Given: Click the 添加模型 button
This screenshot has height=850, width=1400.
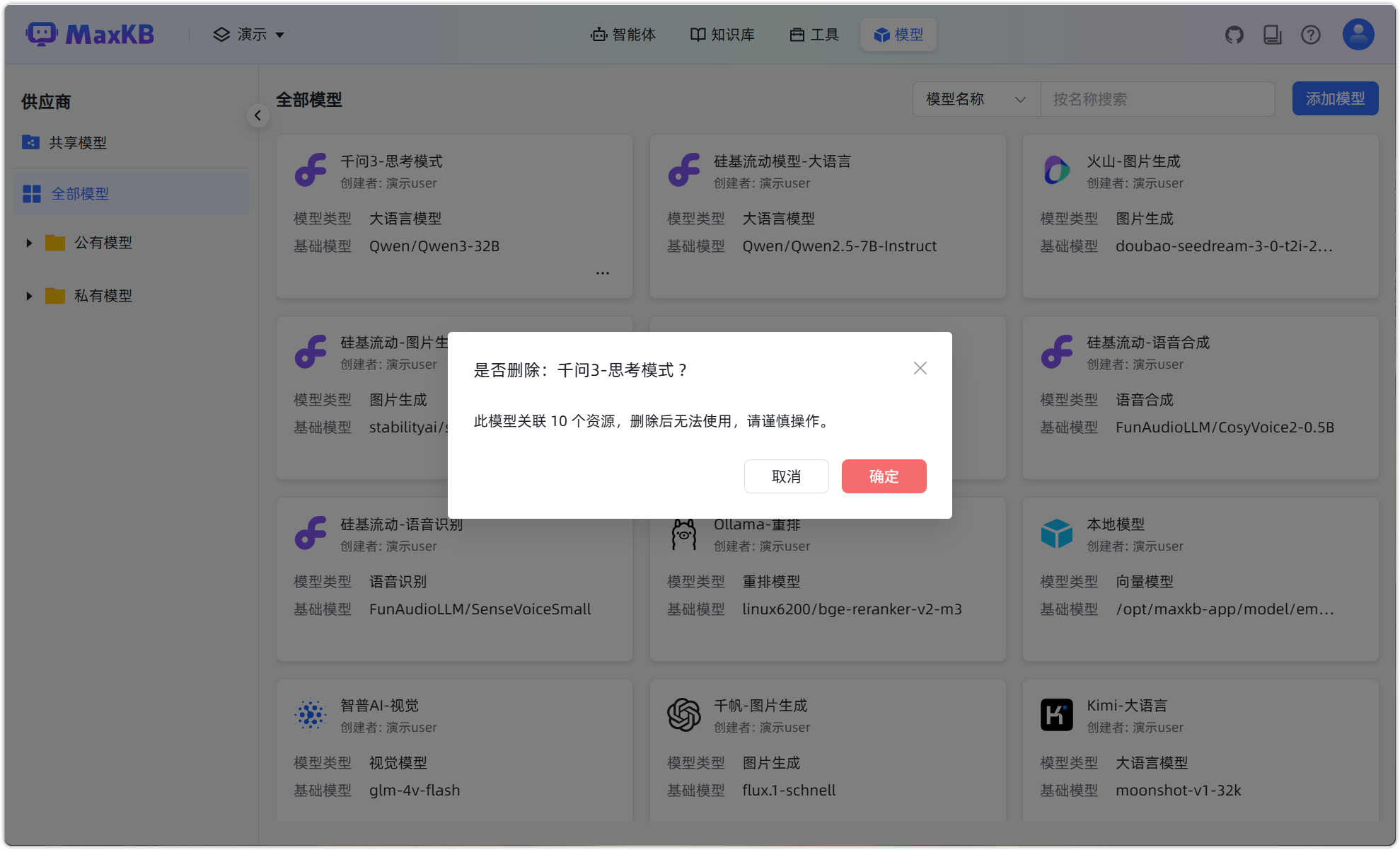Looking at the screenshot, I should [x=1335, y=98].
